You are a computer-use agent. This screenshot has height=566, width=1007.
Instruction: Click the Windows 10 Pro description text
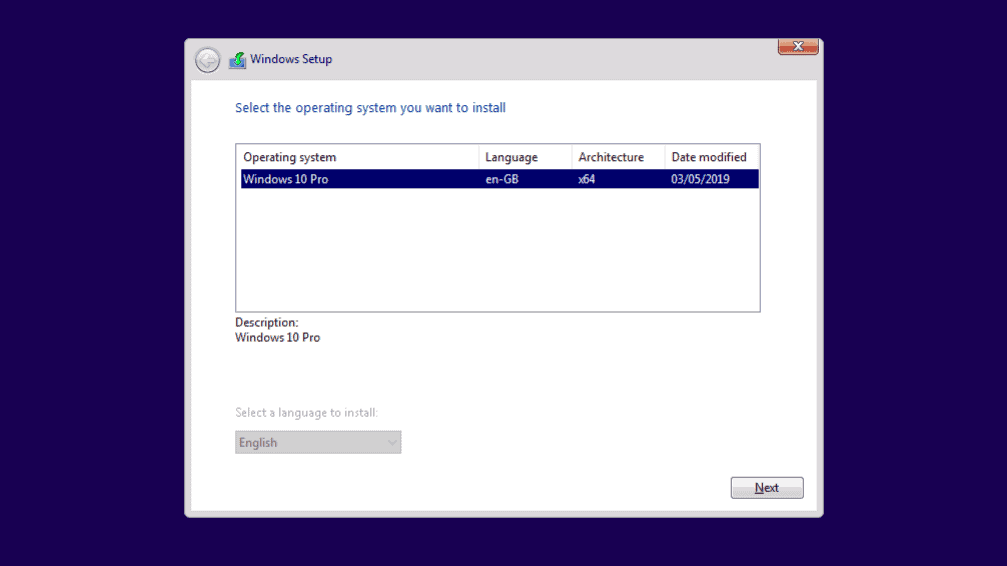277,338
